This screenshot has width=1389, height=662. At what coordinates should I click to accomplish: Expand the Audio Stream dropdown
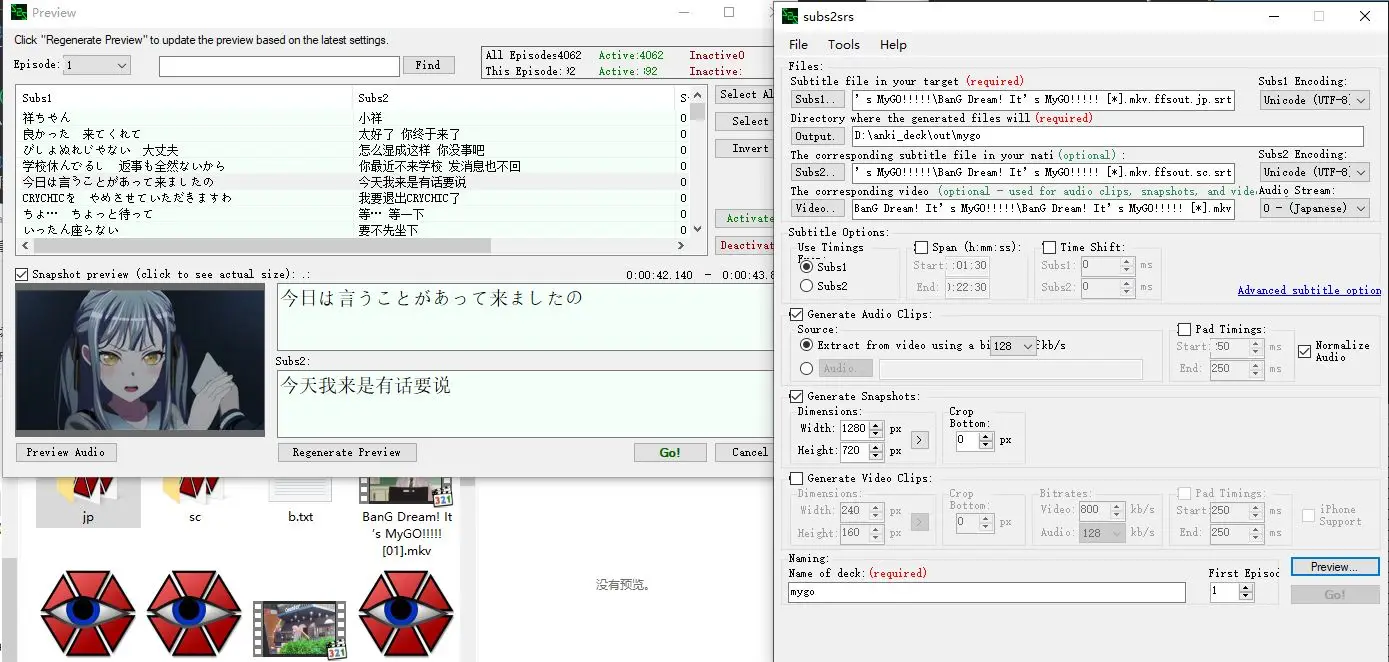coord(1313,208)
